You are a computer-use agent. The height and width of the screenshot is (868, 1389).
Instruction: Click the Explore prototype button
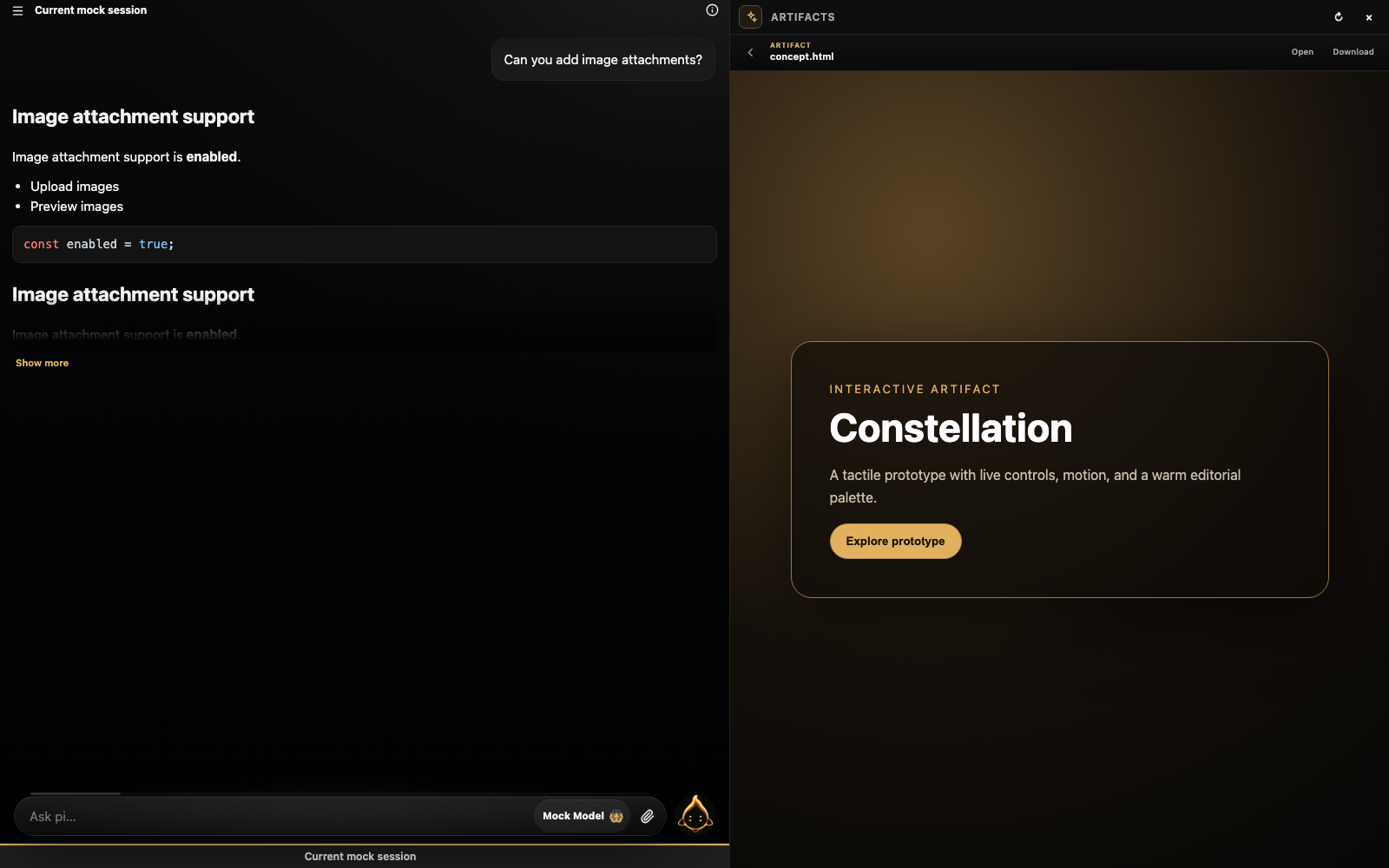895,541
